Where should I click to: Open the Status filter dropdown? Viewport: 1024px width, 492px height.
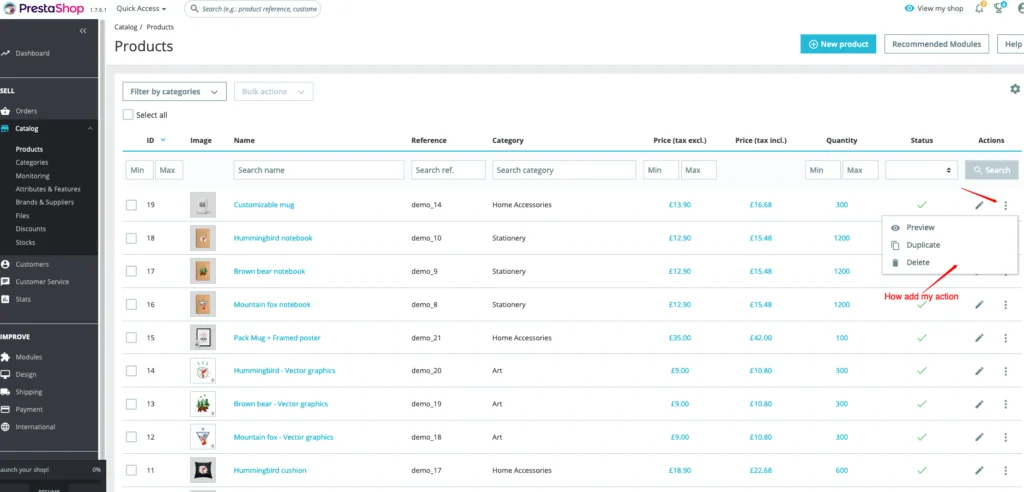(921, 170)
